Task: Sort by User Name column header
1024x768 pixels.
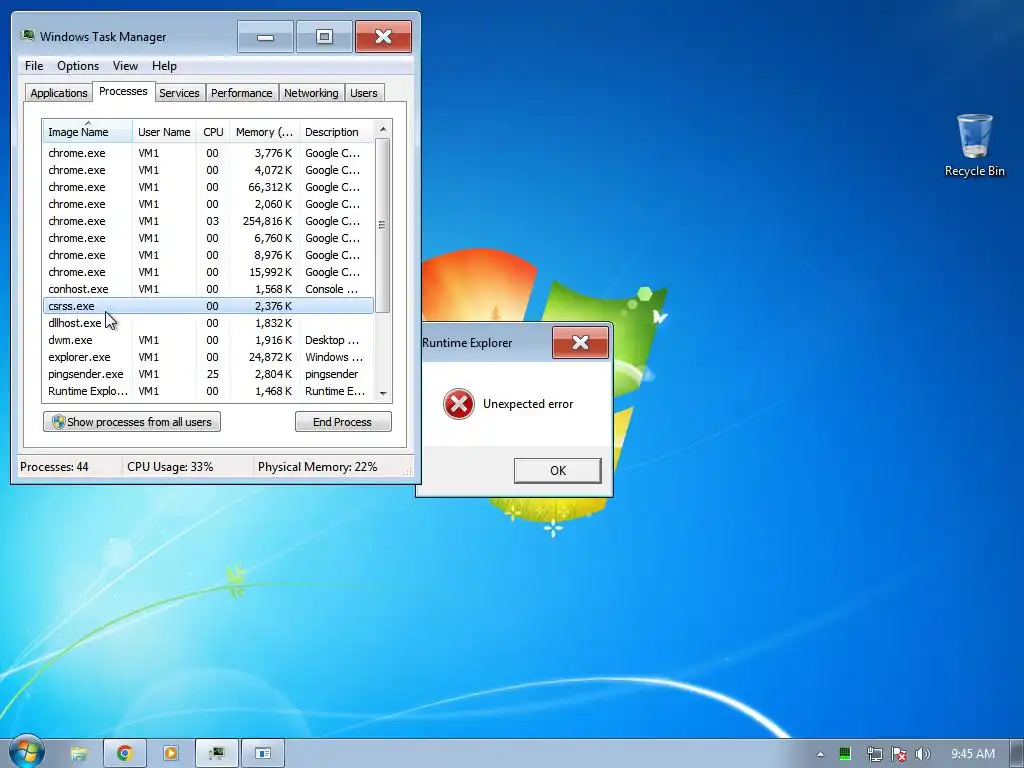Action: tap(164, 131)
